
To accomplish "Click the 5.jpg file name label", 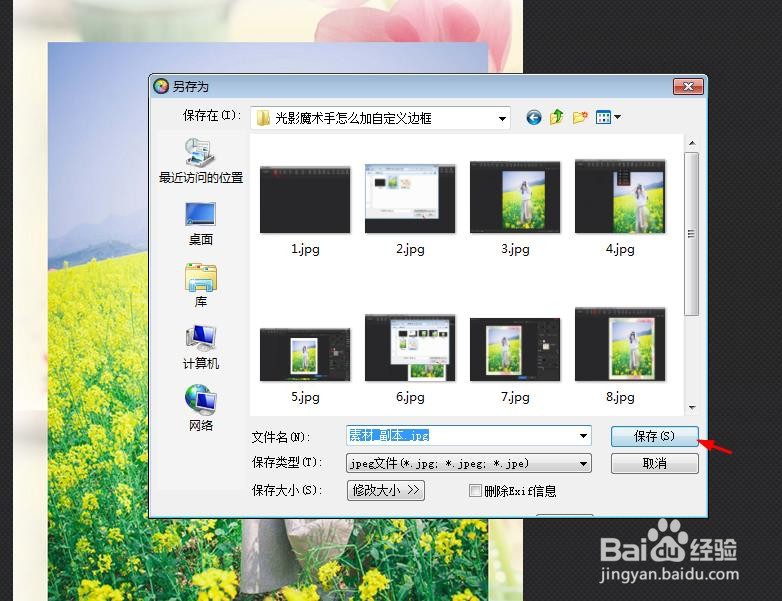I will coord(305,397).
